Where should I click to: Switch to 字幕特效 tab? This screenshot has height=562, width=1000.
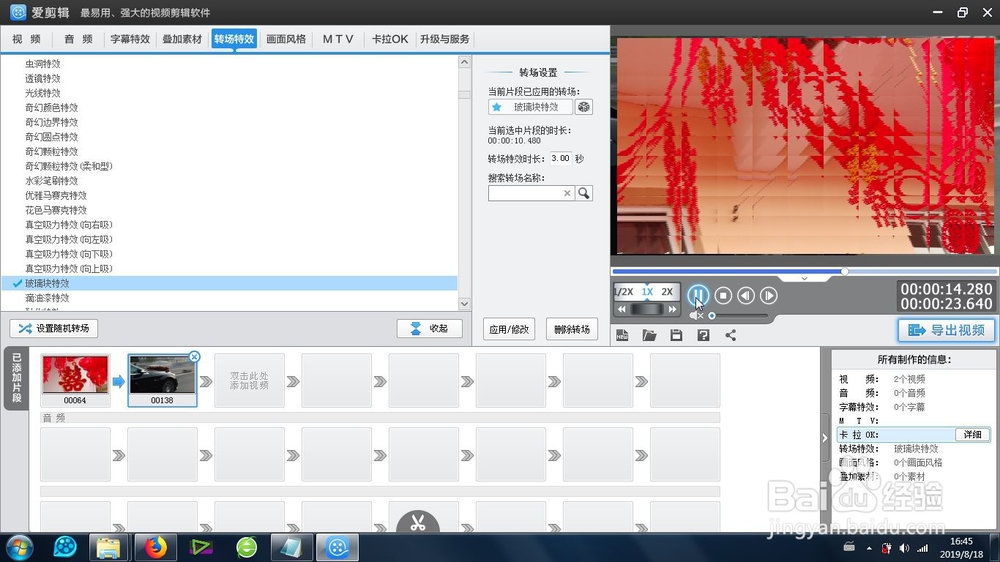tap(130, 39)
